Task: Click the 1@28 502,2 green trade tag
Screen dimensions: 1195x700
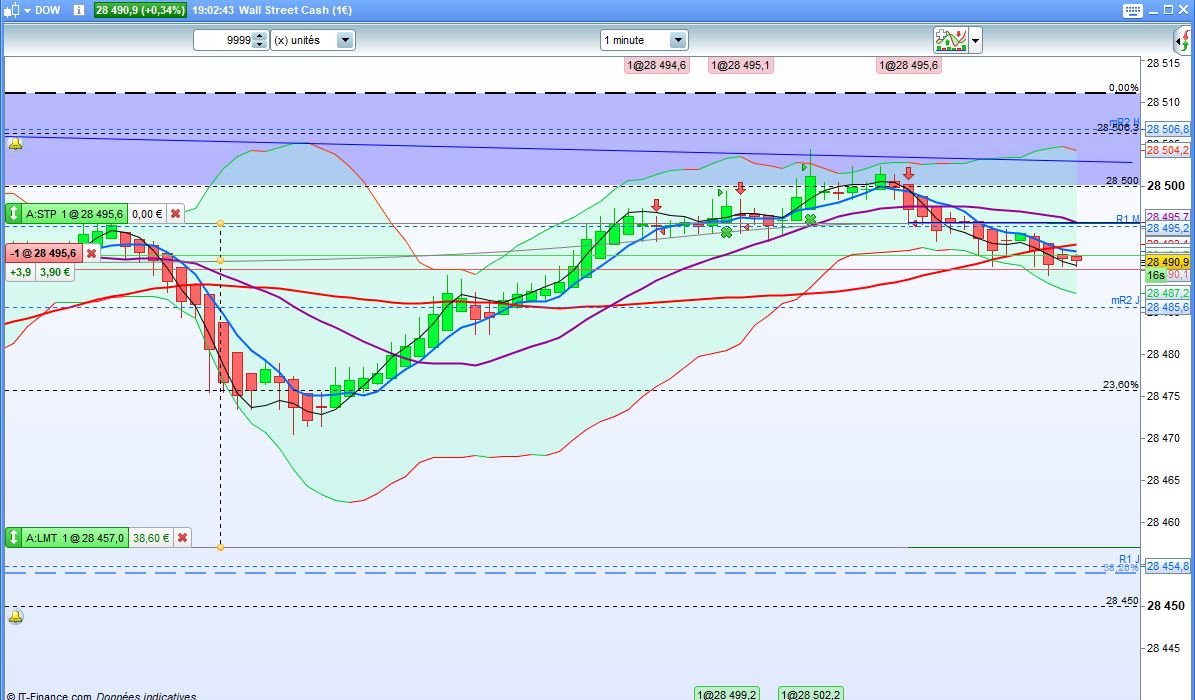Action: (811, 694)
